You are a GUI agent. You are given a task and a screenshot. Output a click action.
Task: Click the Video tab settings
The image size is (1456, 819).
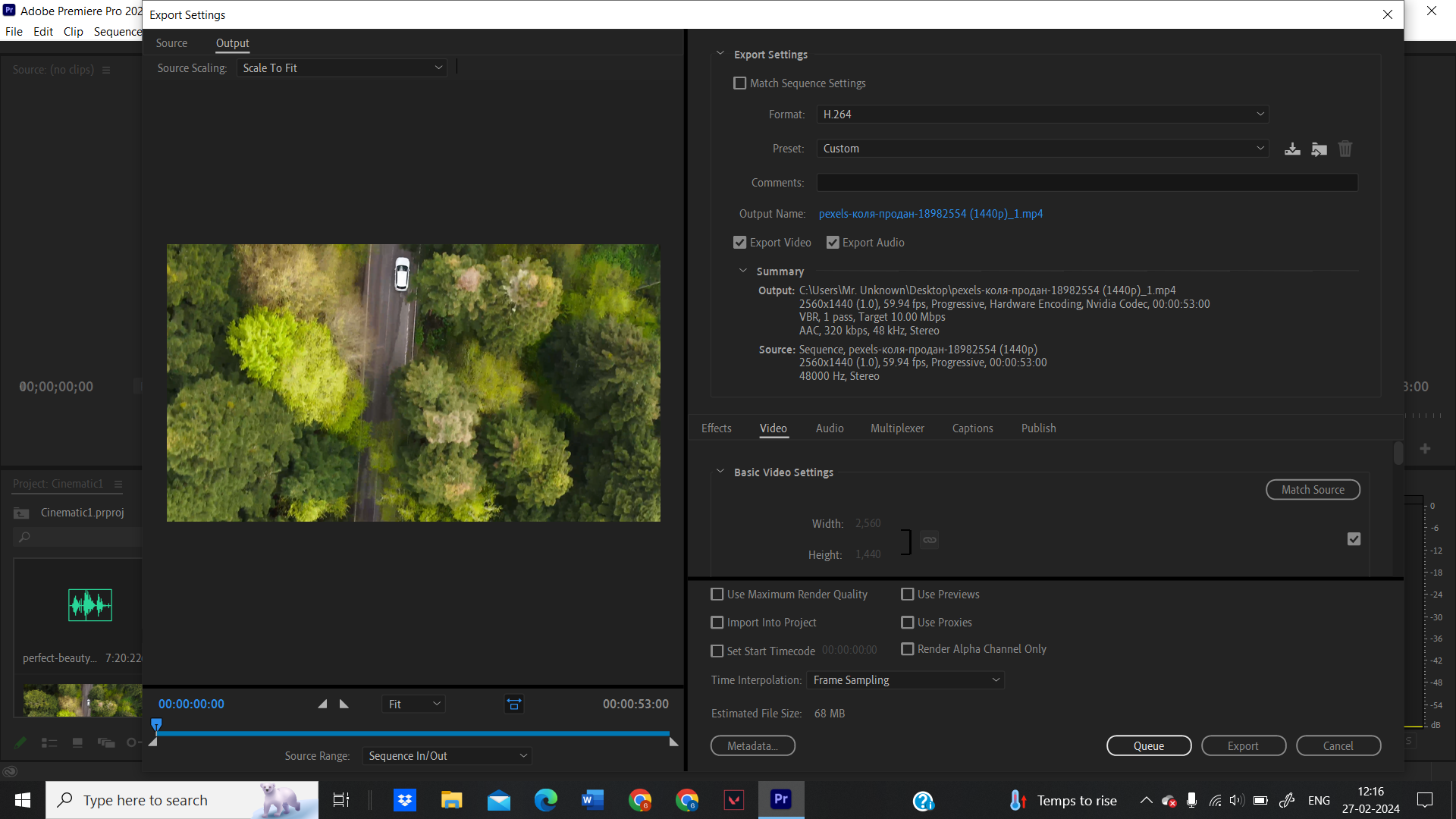[x=774, y=428]
